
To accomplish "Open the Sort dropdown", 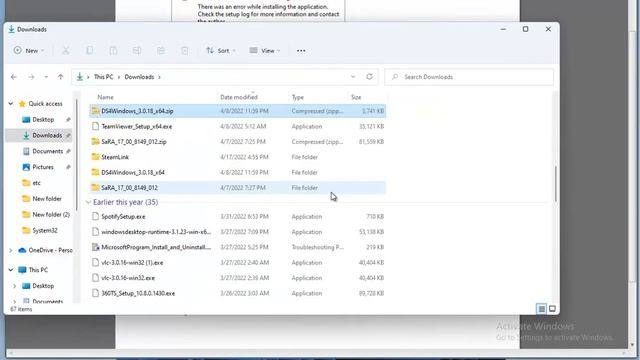I will pos(221,51).
